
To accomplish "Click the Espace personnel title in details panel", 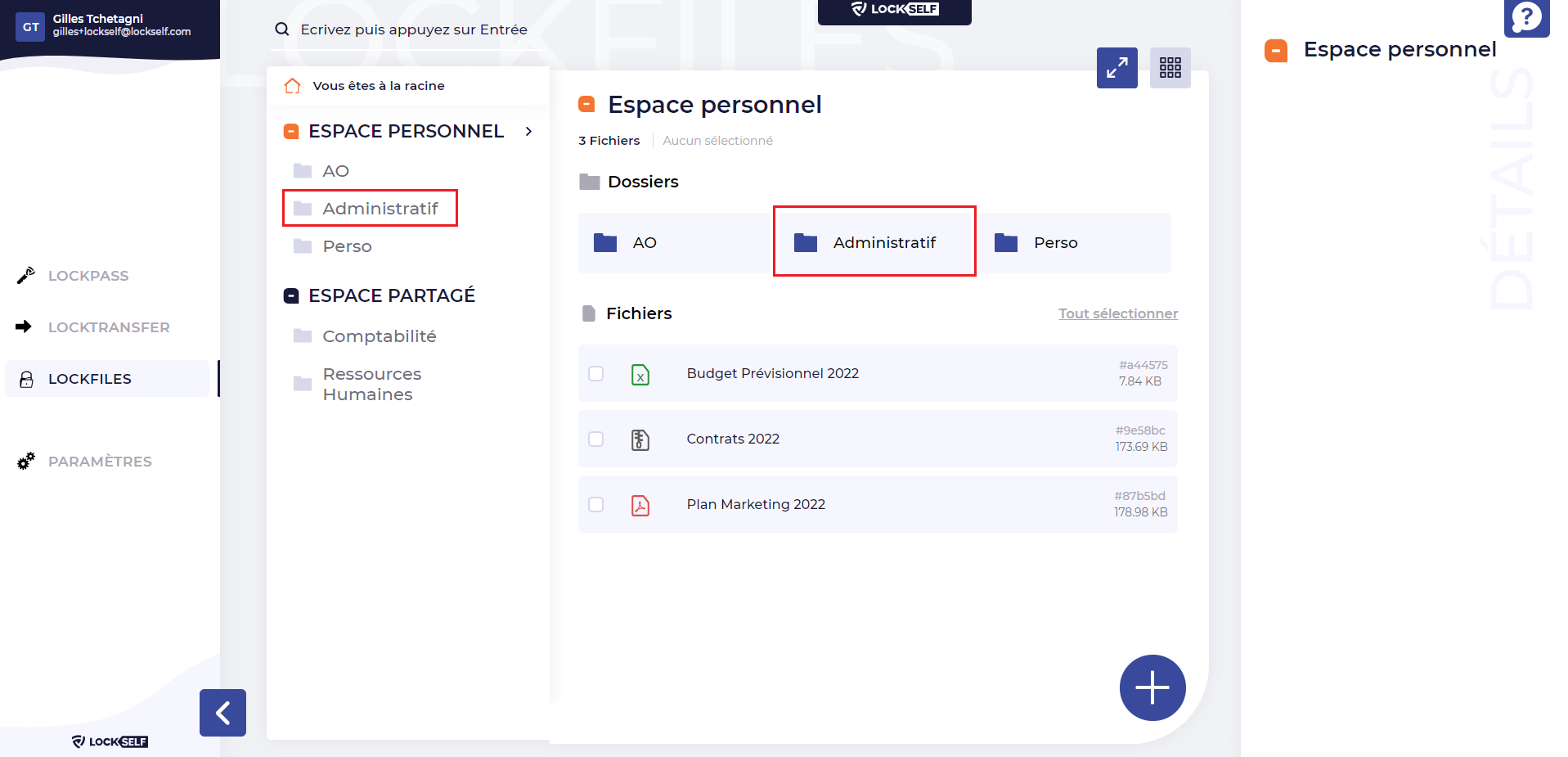I will [1400, 50].
